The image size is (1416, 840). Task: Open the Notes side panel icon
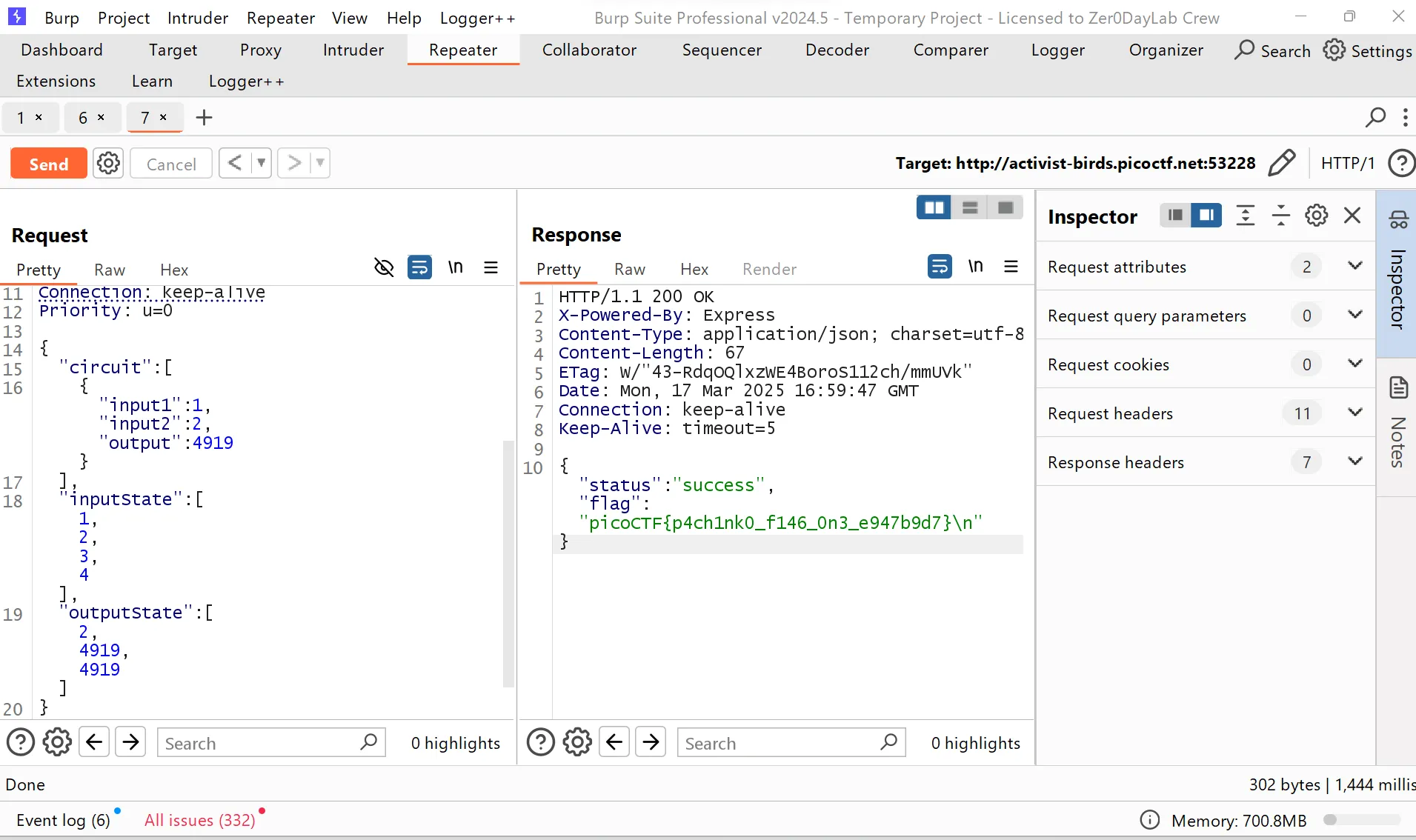(1397, 387)
